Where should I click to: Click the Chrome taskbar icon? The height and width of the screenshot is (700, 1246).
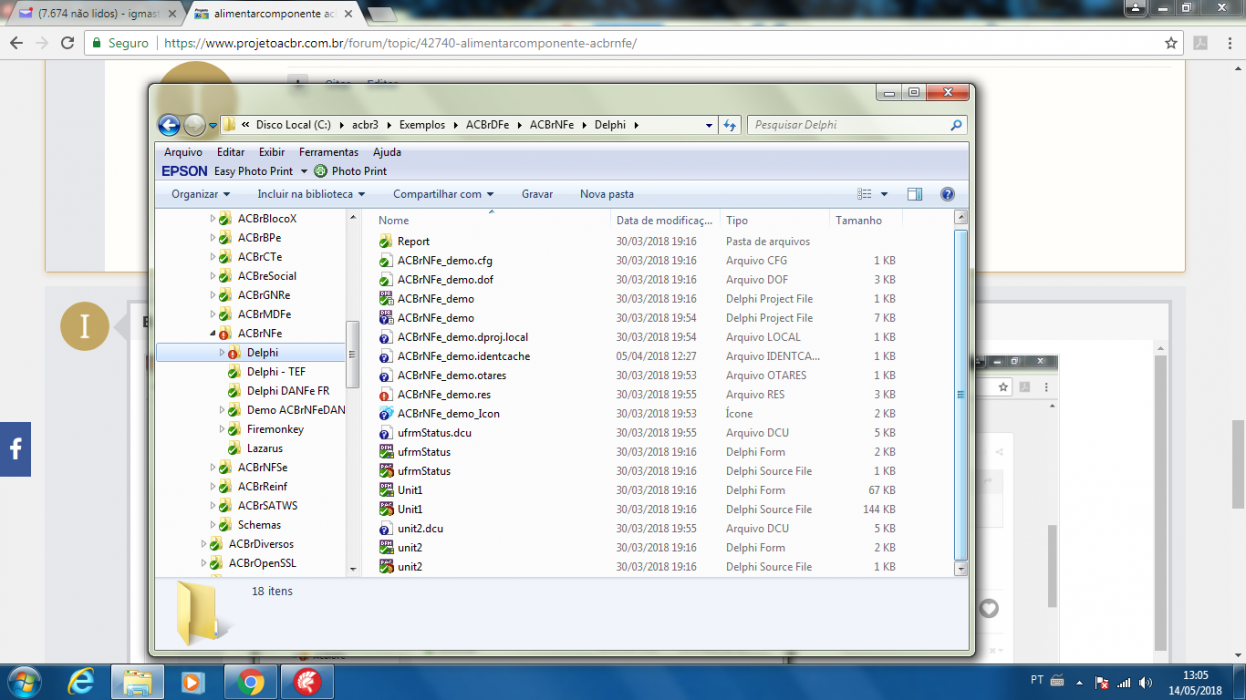click(250, 682)
